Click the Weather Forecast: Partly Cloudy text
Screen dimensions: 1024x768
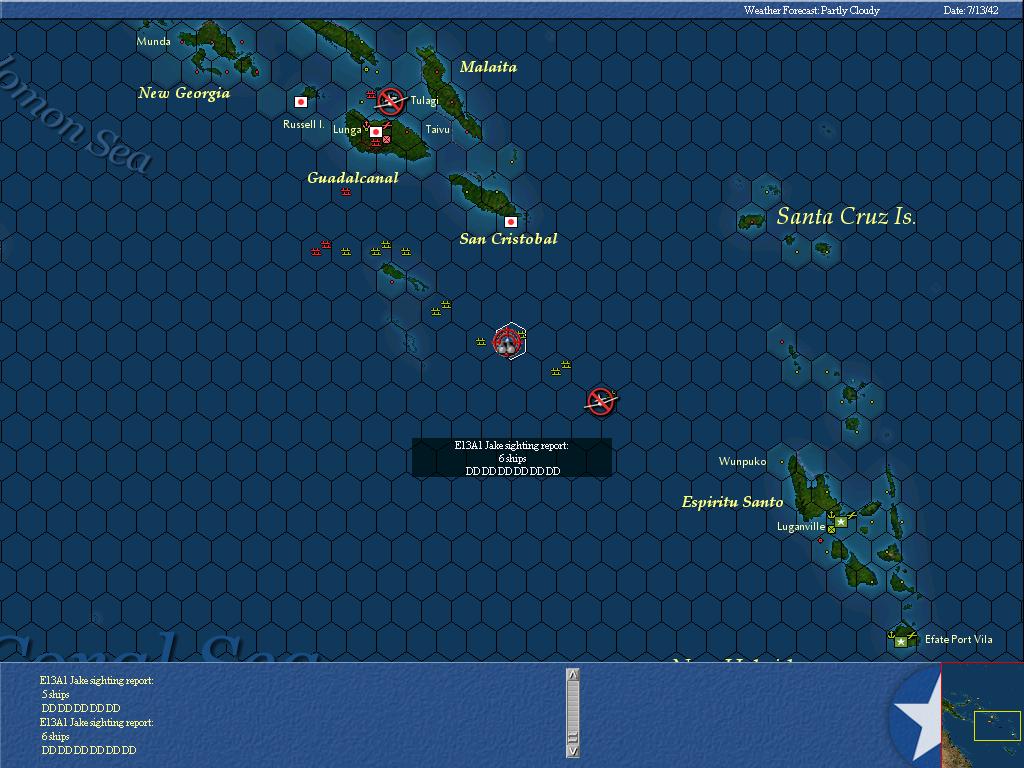coord(811,10)
